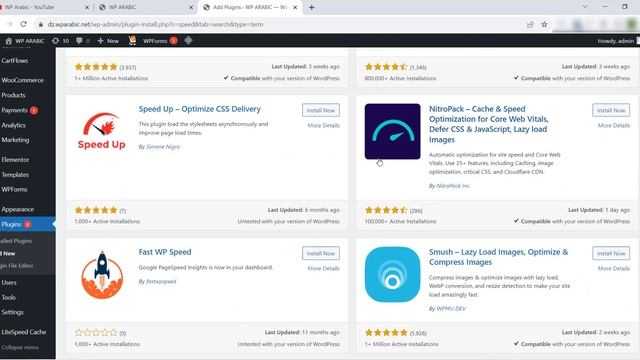Open the cart icon in admin bar
640x360 pixels.
tap(132, 40)
